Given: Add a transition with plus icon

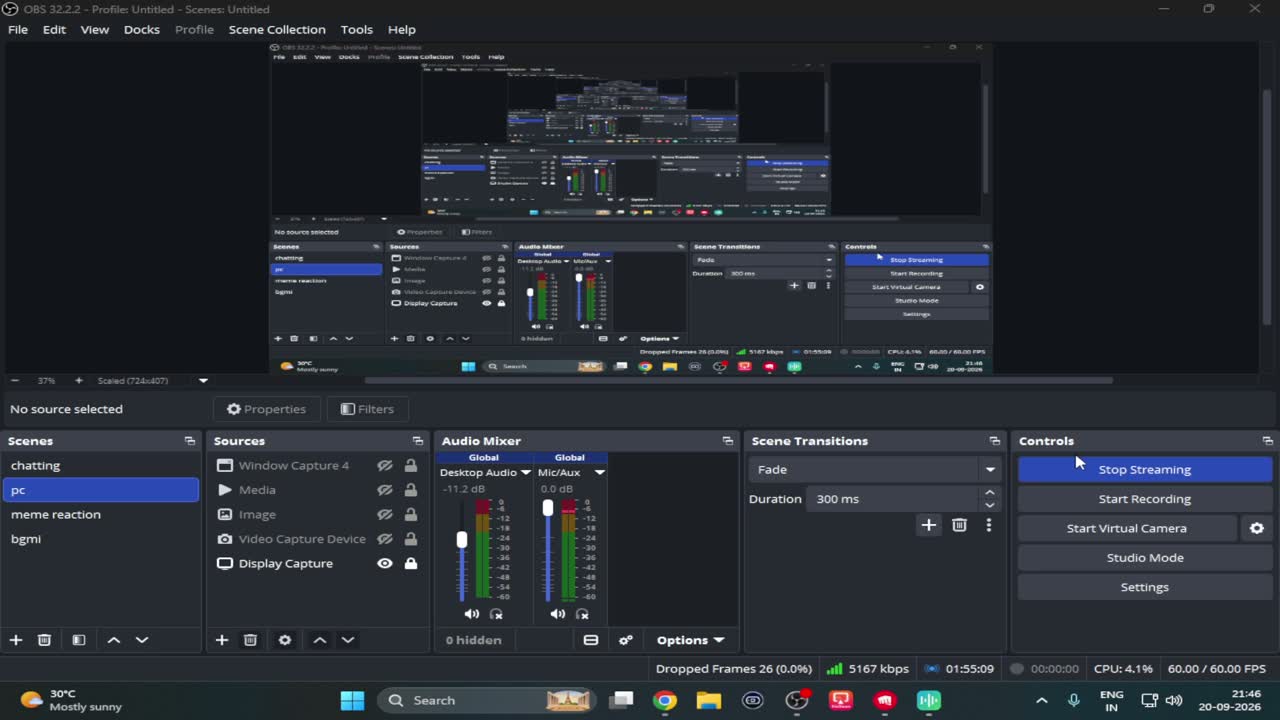Looking at the screenshot, I should tap(929, 525).
